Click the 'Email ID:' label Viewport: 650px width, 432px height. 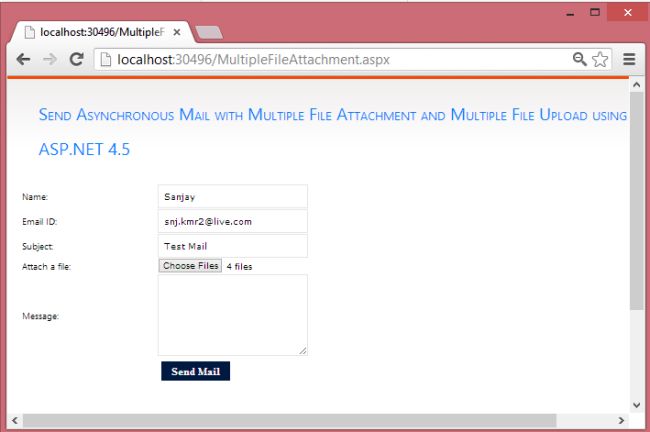pyautogui.click(x=40, y=222)
